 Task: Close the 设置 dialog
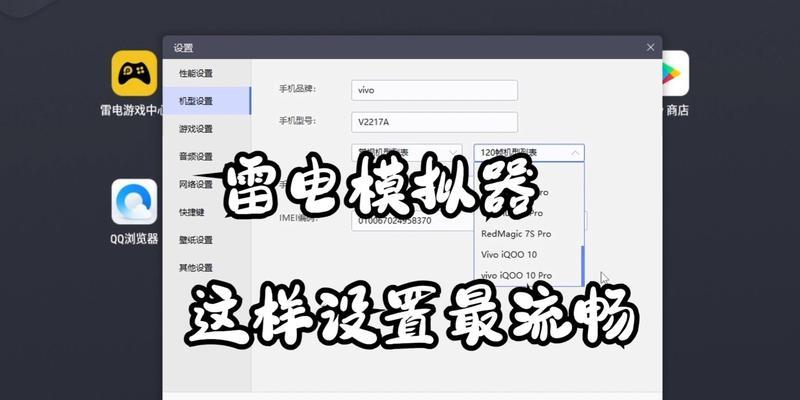click(x=650, y=47)
